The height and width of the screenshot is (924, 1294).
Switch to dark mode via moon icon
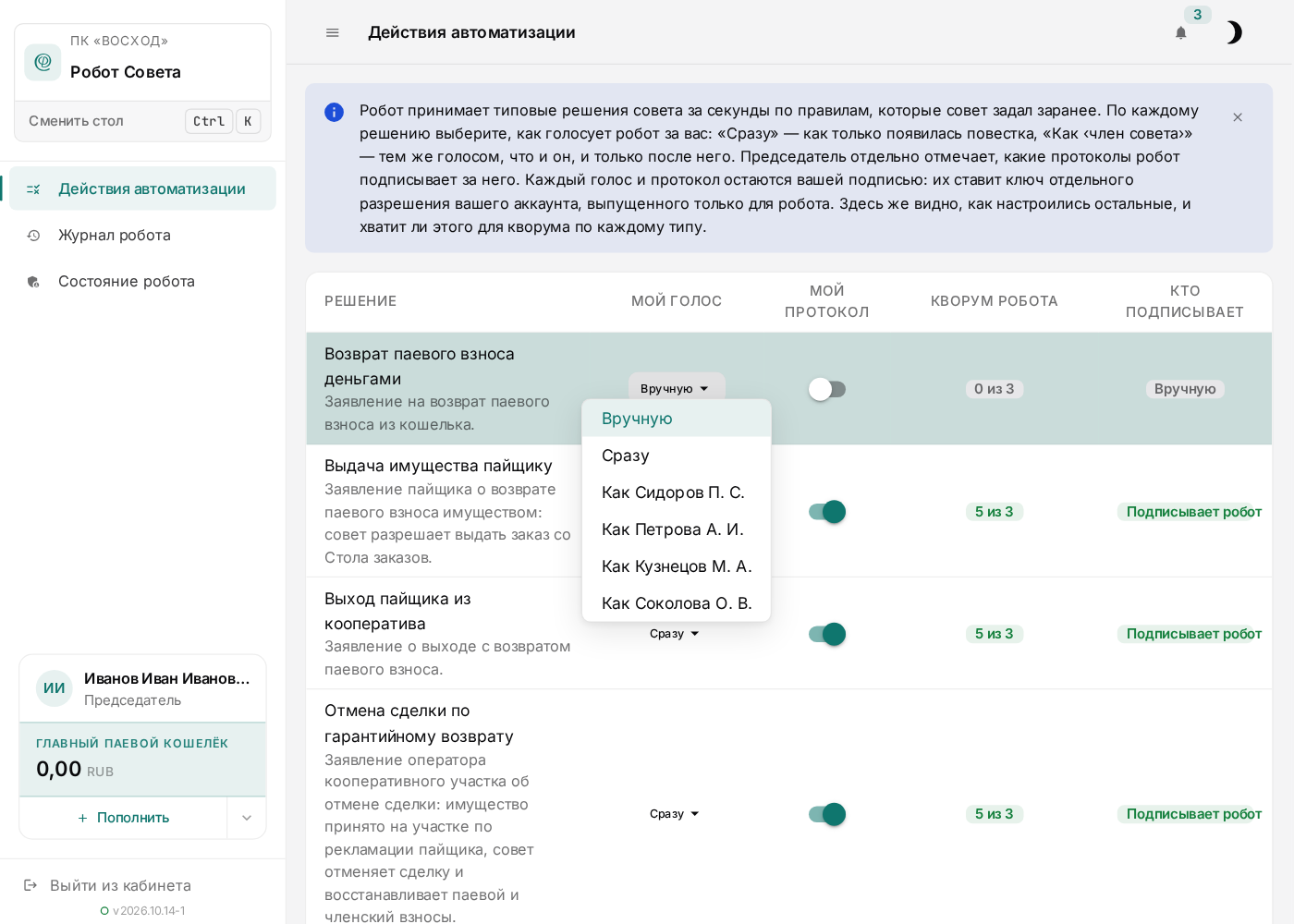tap(1234, 33)
